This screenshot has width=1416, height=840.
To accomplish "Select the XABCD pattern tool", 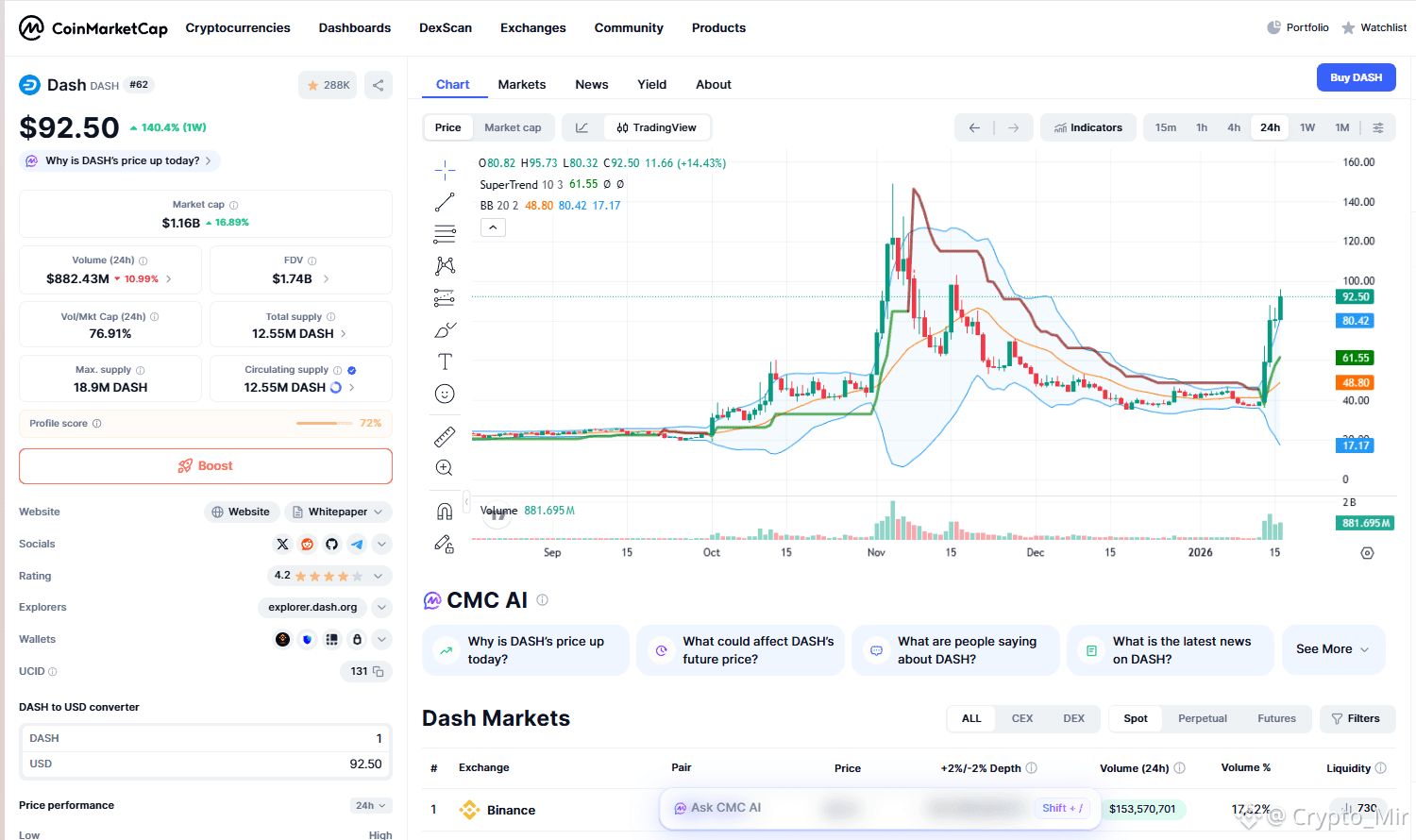I will click(445, 266).
